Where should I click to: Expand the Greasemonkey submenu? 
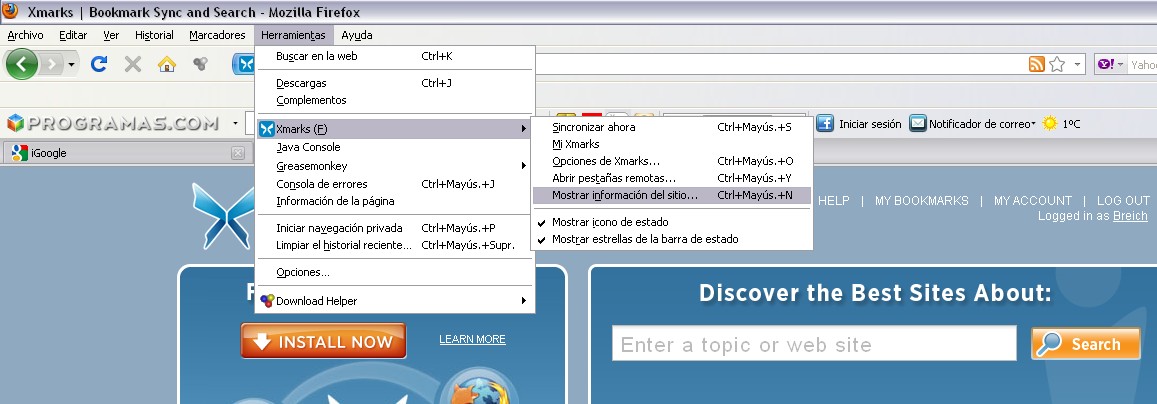(395, 166)
